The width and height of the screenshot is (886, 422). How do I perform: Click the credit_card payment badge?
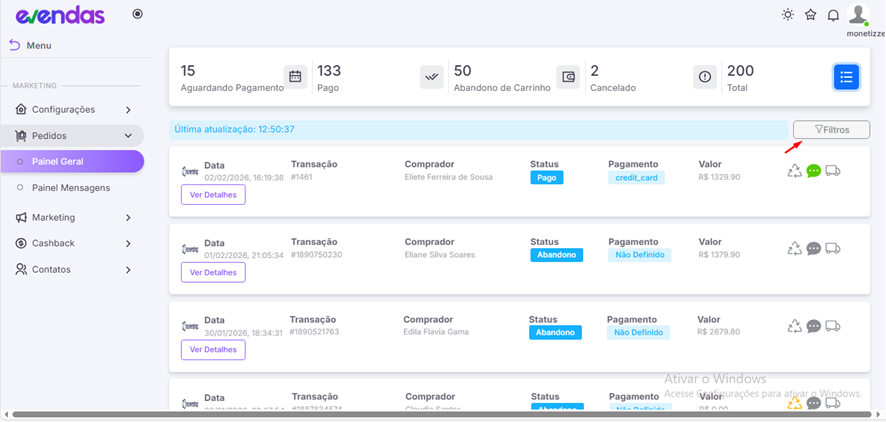(636, 177)
